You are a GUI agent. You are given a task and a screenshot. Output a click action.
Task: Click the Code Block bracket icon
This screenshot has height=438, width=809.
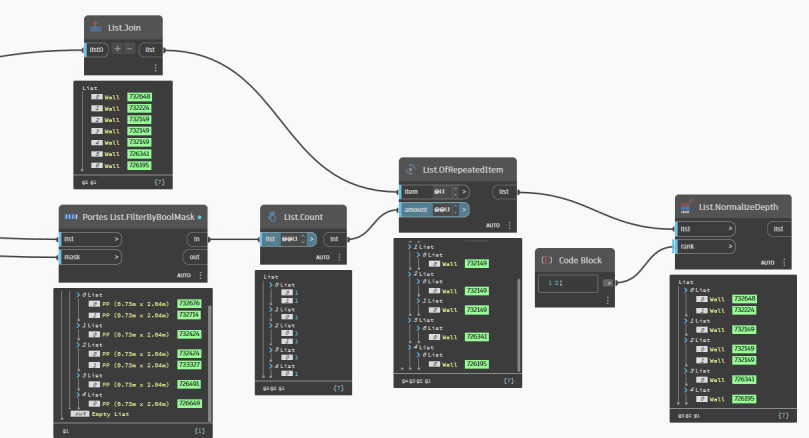click(x=547, y=259)
